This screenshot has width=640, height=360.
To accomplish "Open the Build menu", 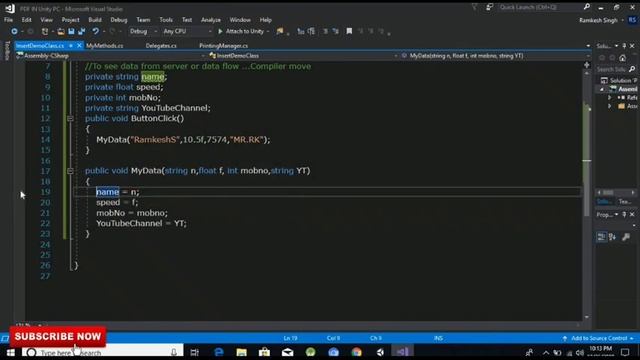I will [95, 20].
